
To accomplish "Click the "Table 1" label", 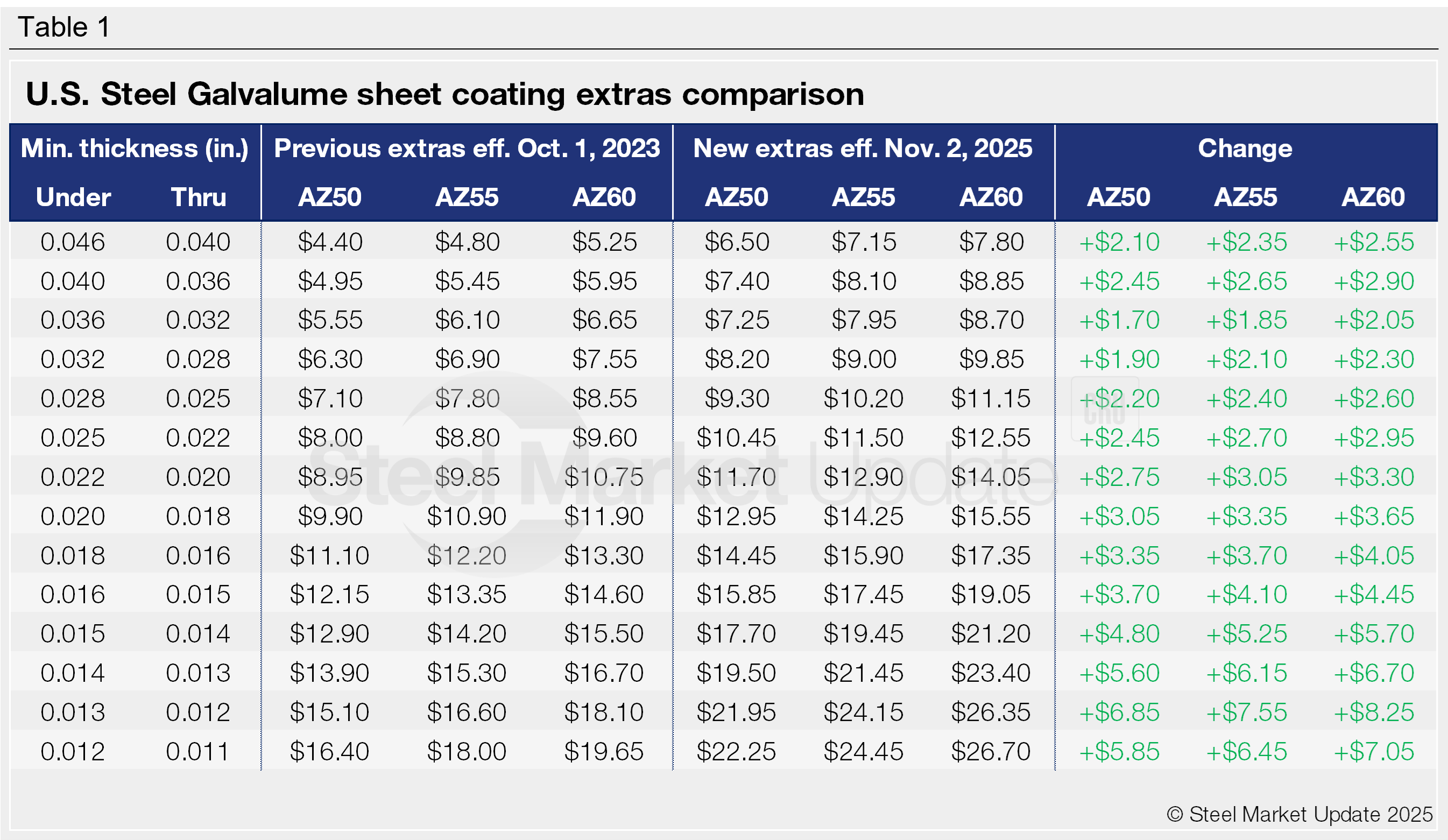I will [63, 27].
